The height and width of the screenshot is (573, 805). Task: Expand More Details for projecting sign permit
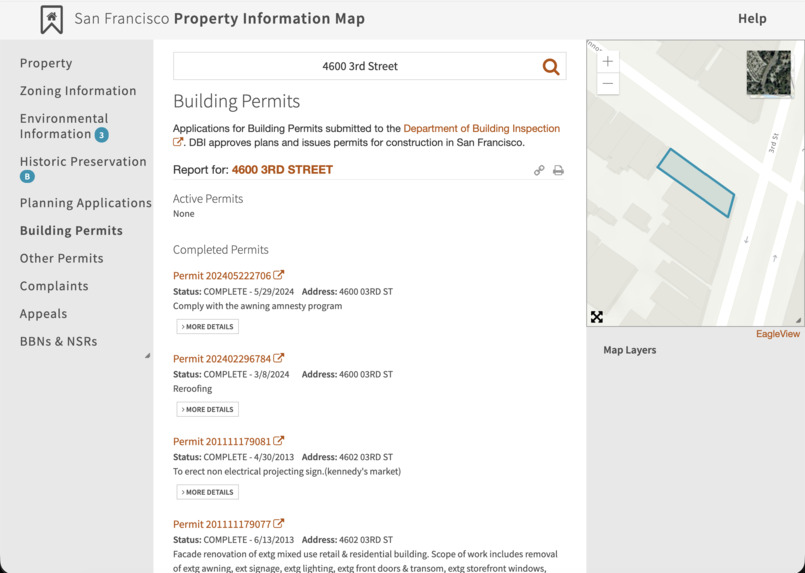click(x=207, y=492)
